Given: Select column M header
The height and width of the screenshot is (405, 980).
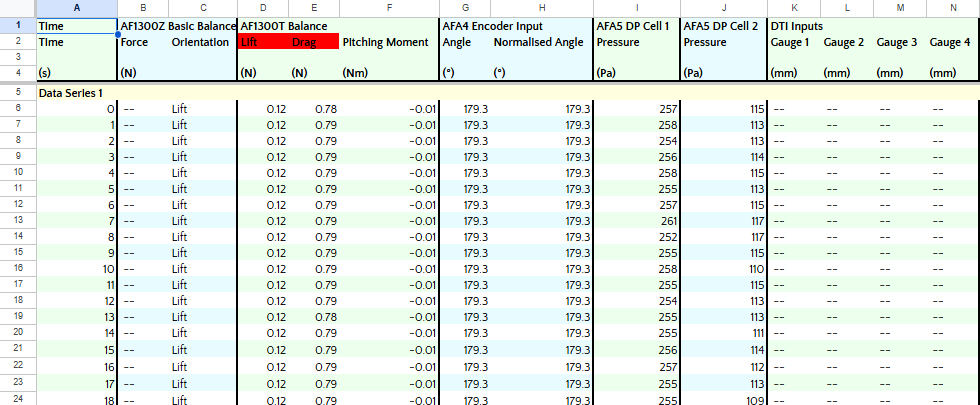Looking at the screenshot, I should point(900,8).
